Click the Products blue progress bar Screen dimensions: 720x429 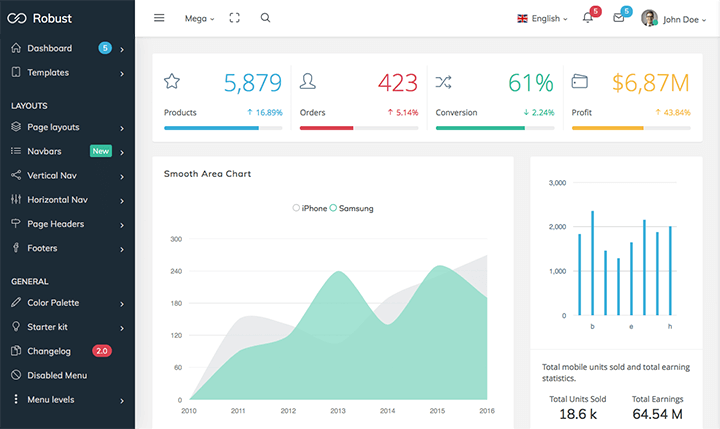[x=211, y=128]
